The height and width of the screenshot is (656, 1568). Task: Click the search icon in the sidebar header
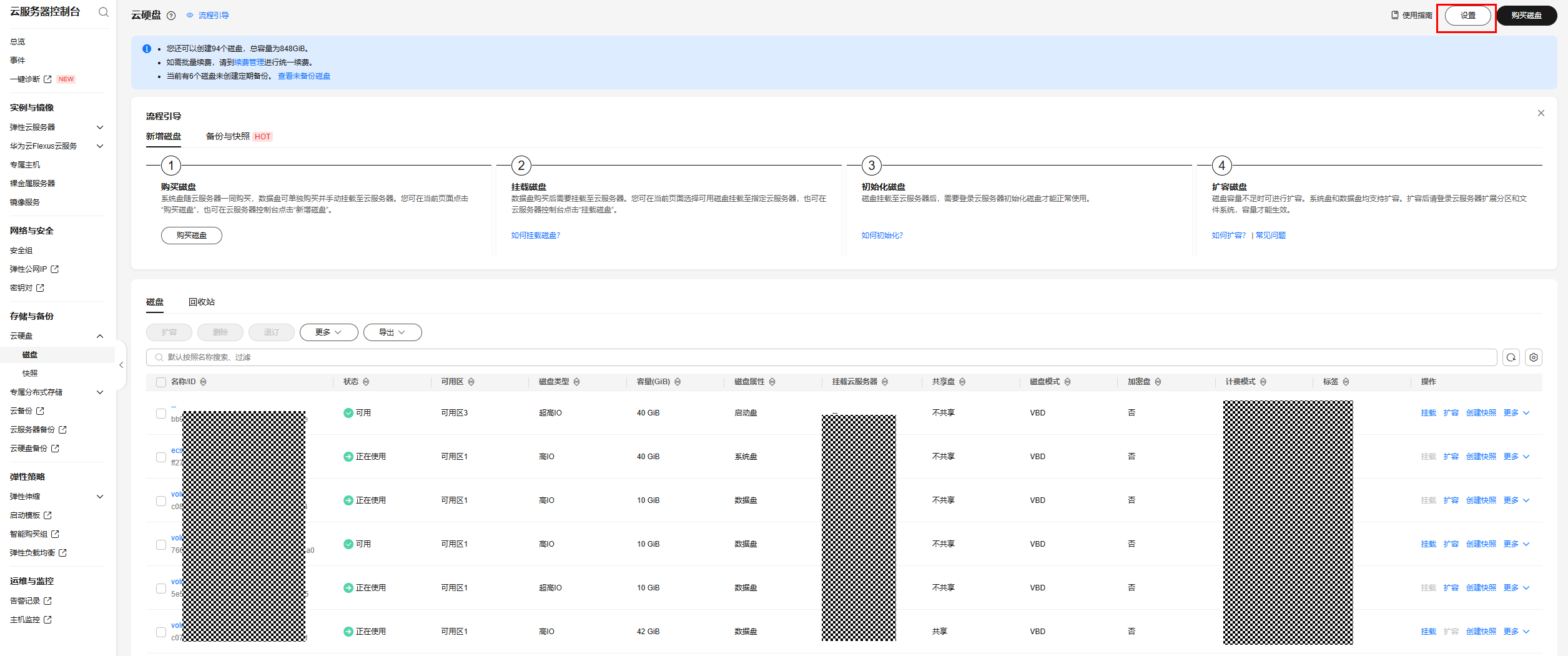coord(104,12)
